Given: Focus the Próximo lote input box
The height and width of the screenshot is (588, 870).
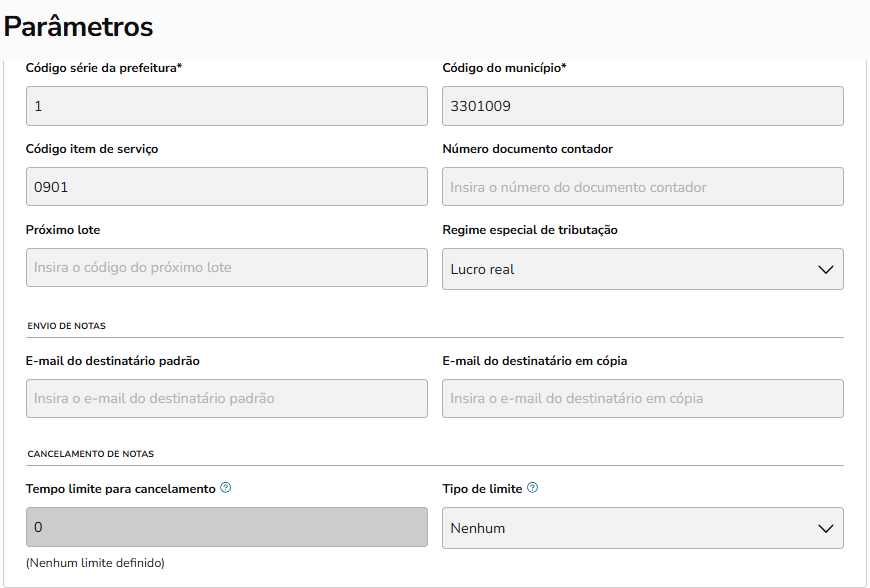Looking at the screenshot, I should tap(226, 267).
